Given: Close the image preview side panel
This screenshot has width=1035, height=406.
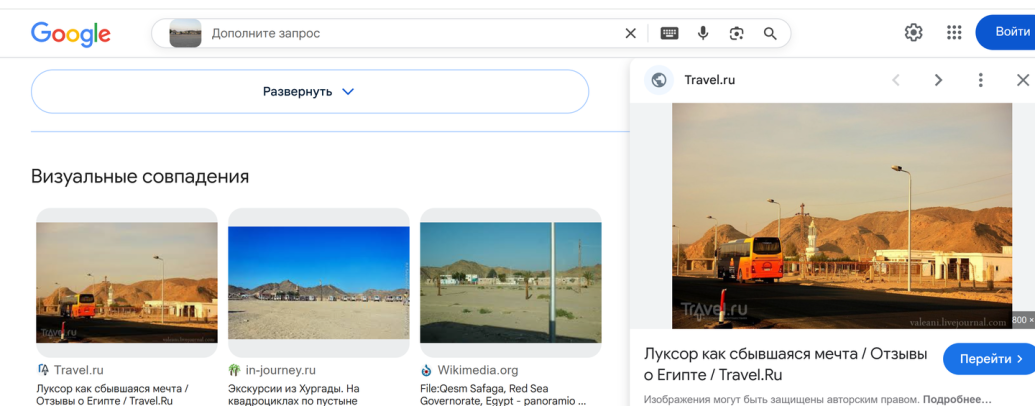Looking at the screenshot, I should 1022,81.
